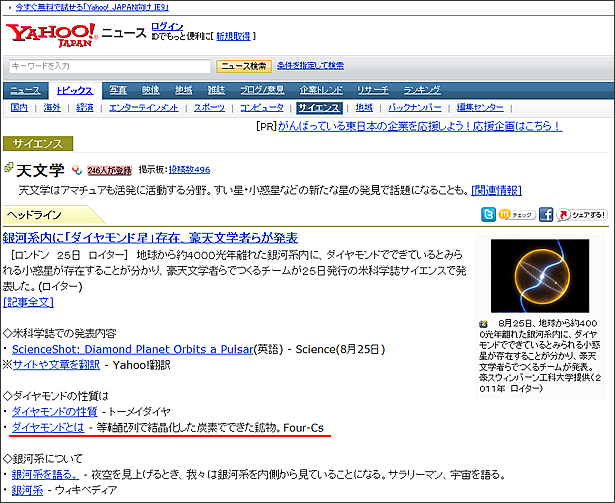The height and width of the screenshot is (503, 615).
Task: Click the Facebook share icon
Action: tap(546, 215)
